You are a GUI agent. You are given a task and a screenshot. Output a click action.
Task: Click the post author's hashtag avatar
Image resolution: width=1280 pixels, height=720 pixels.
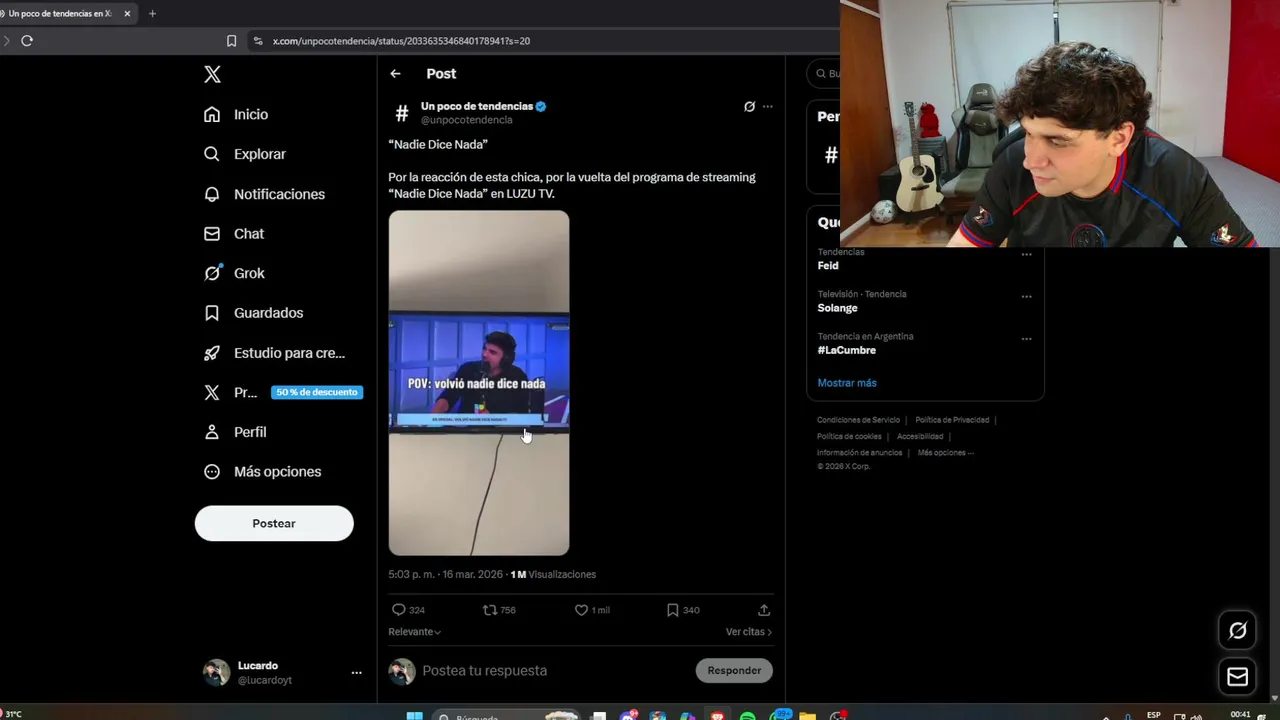point(402,113)
